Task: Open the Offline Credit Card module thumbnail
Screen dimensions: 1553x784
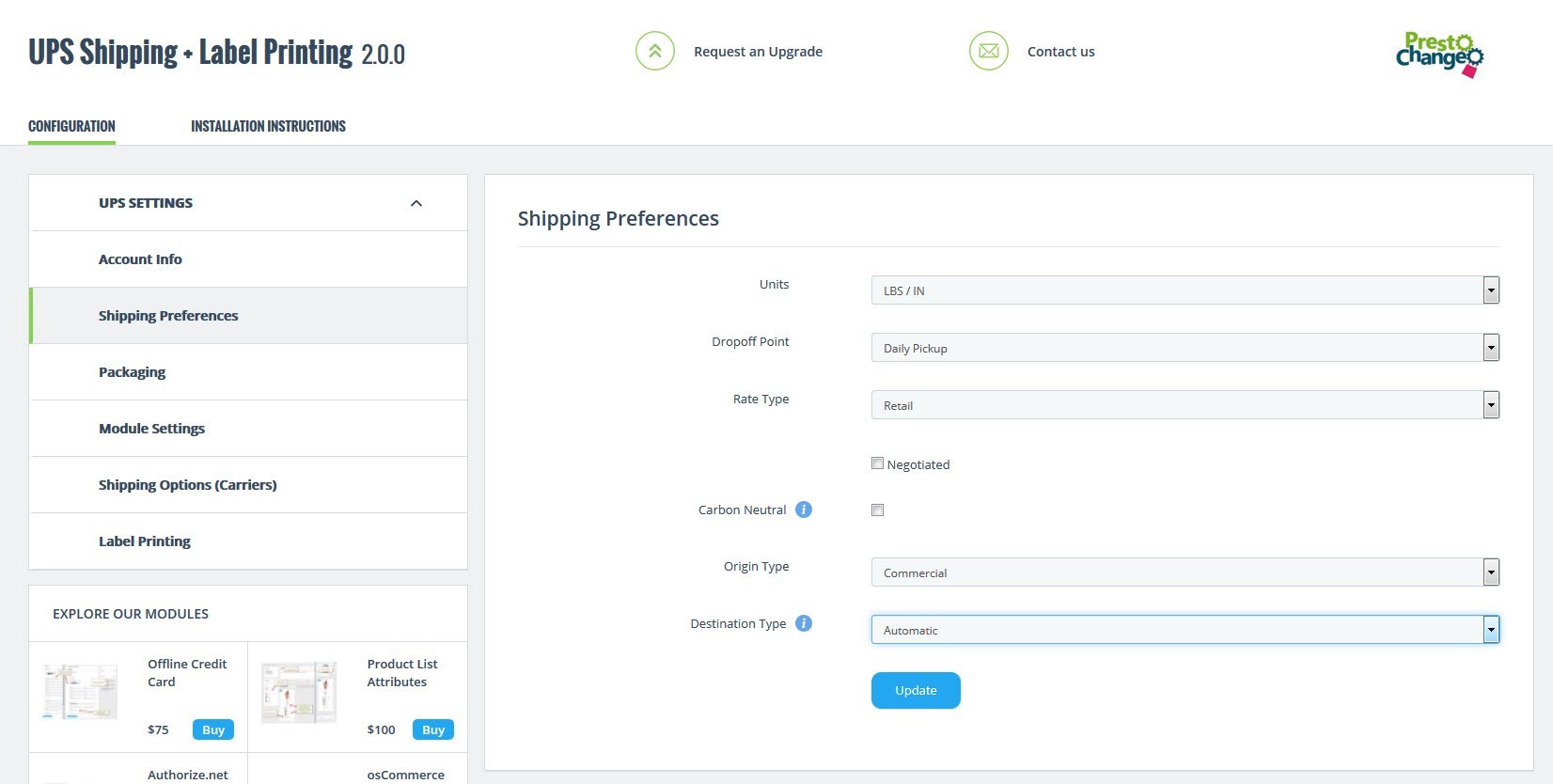Action: tap(81, 692)
